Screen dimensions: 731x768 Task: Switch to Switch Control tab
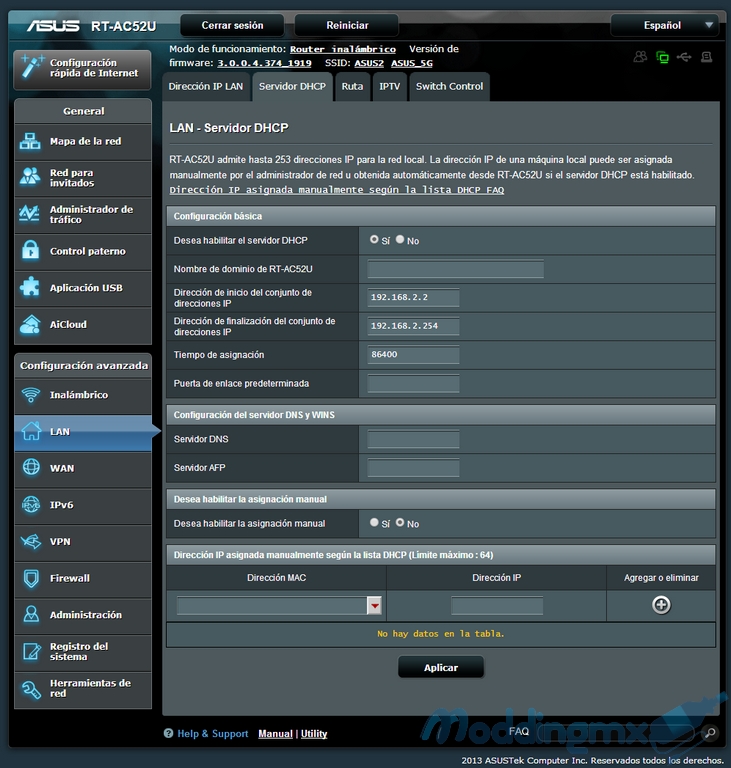tap(449, 87)
